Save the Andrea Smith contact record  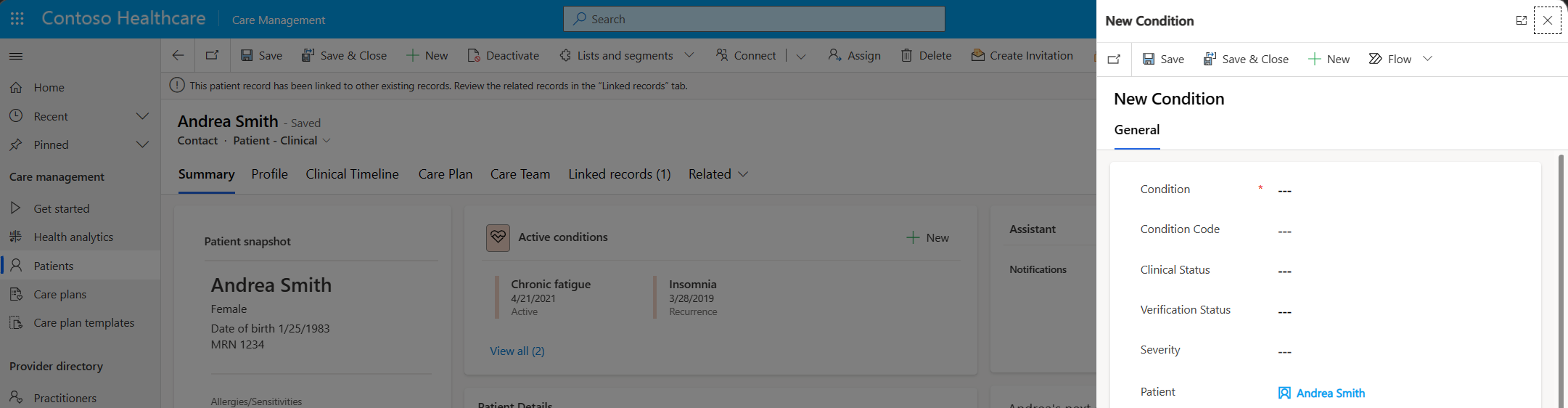pyautogui.click(x=261, y=55)
